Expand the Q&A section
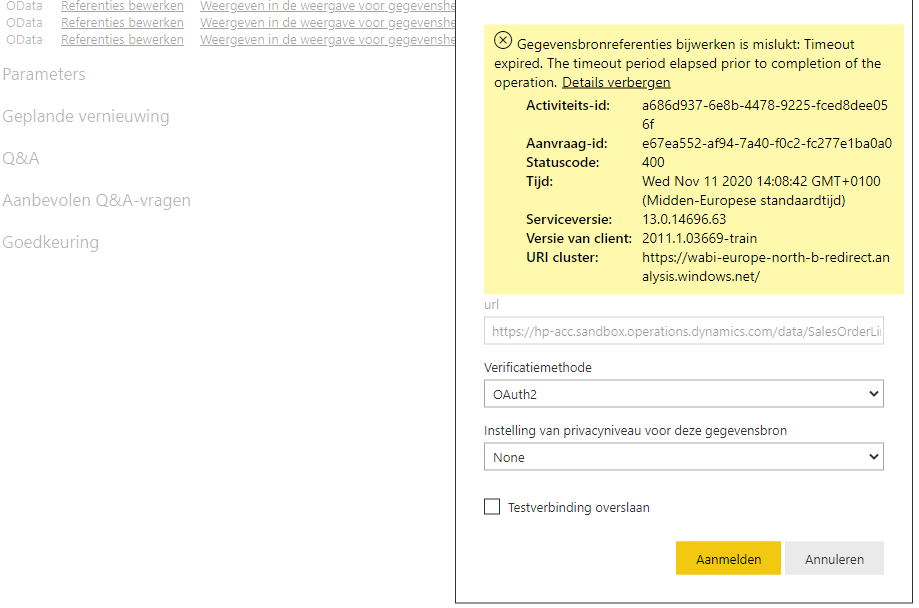Screen dimensions: 919x608 (21, 158)
